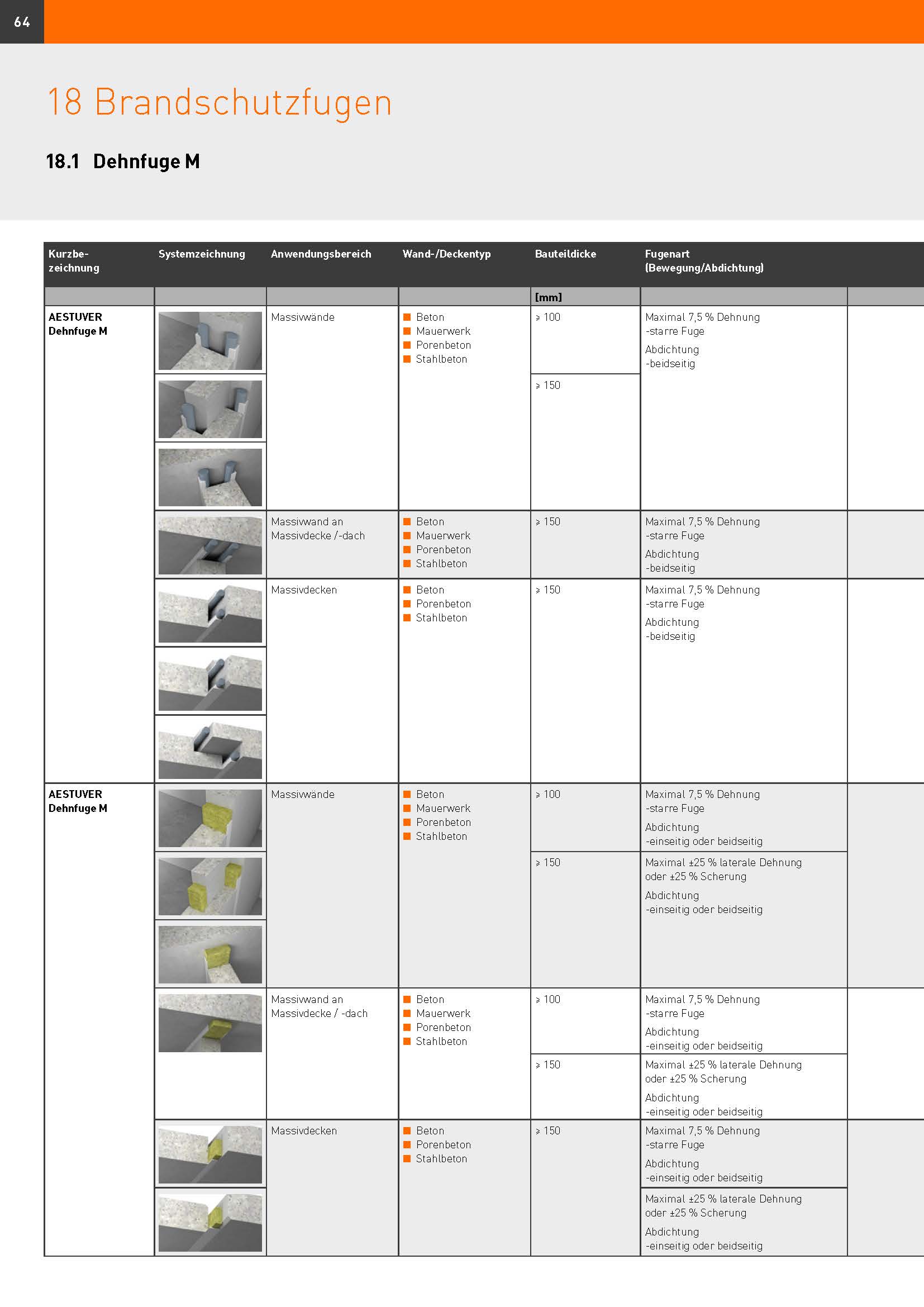
Task: Click the "Wand-/Deckentyp" column header
Action: click(x=446, y=254)
